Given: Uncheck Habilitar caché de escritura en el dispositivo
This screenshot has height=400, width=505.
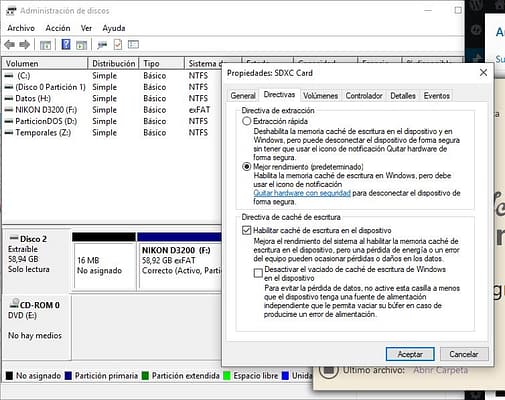Looking at the screenshot, I should point(246,230).
